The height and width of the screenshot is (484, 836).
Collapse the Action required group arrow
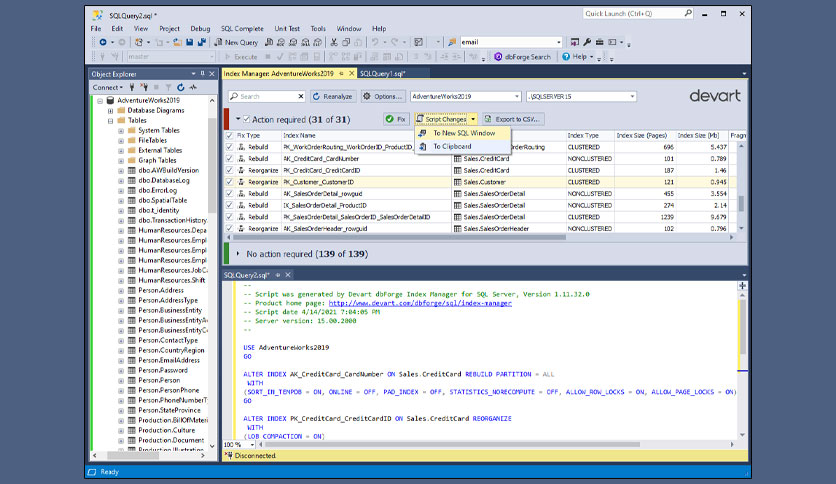tap(238, 119)
